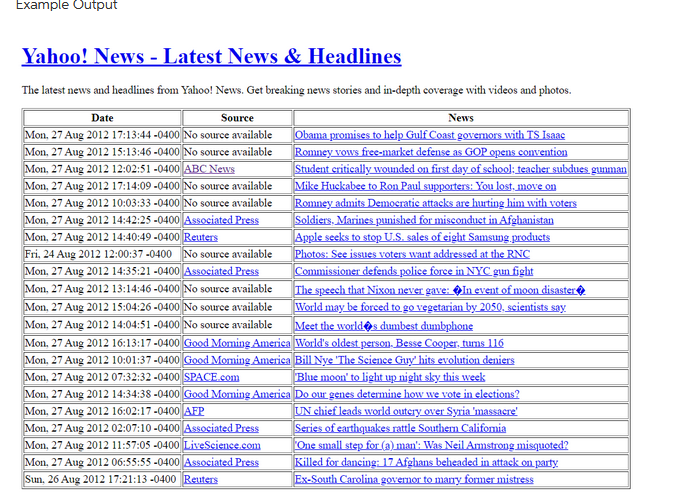Open Romney vows free-market defense as GOP opens convention
This screenshot has width=692, height=498.
click(x=431, y=152)
